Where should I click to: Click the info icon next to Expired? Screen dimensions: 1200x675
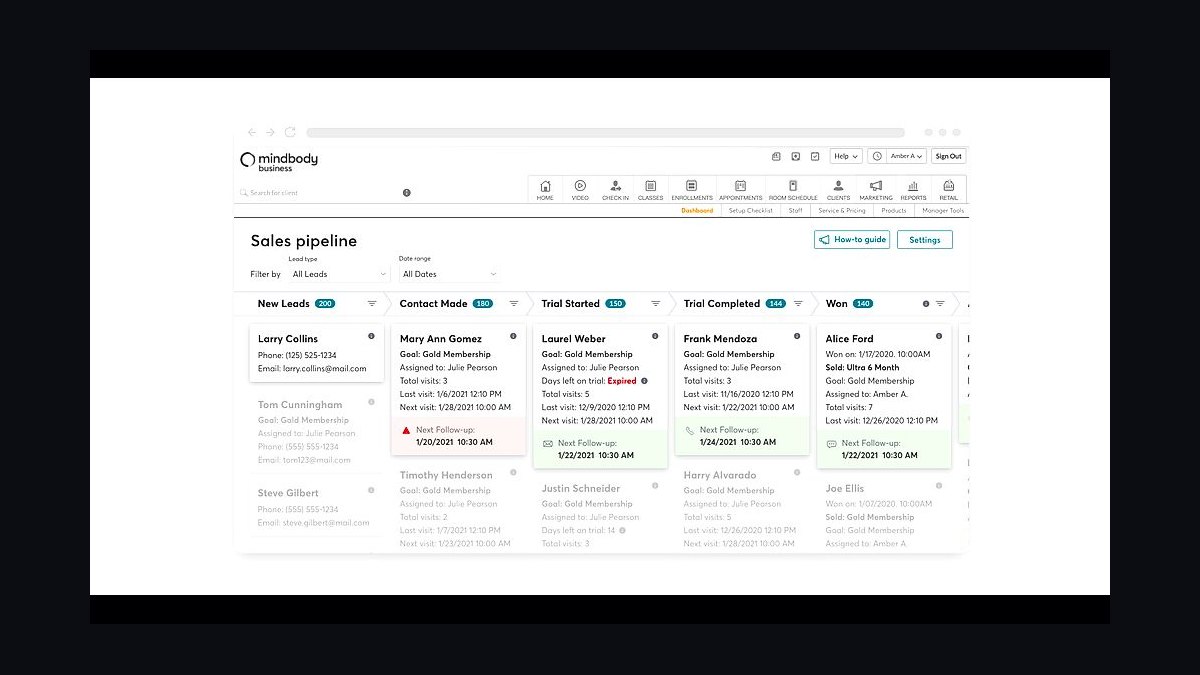644,381
